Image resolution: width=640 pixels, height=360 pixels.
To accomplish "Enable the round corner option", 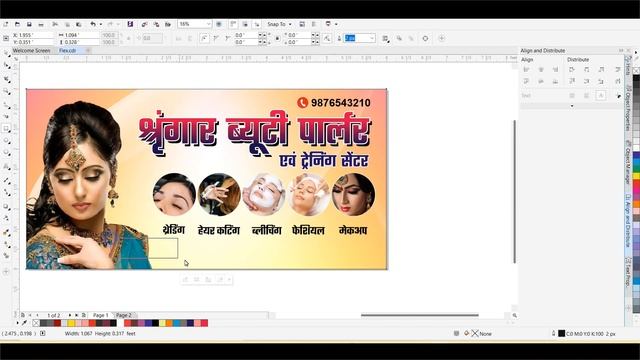I will 204,38.
